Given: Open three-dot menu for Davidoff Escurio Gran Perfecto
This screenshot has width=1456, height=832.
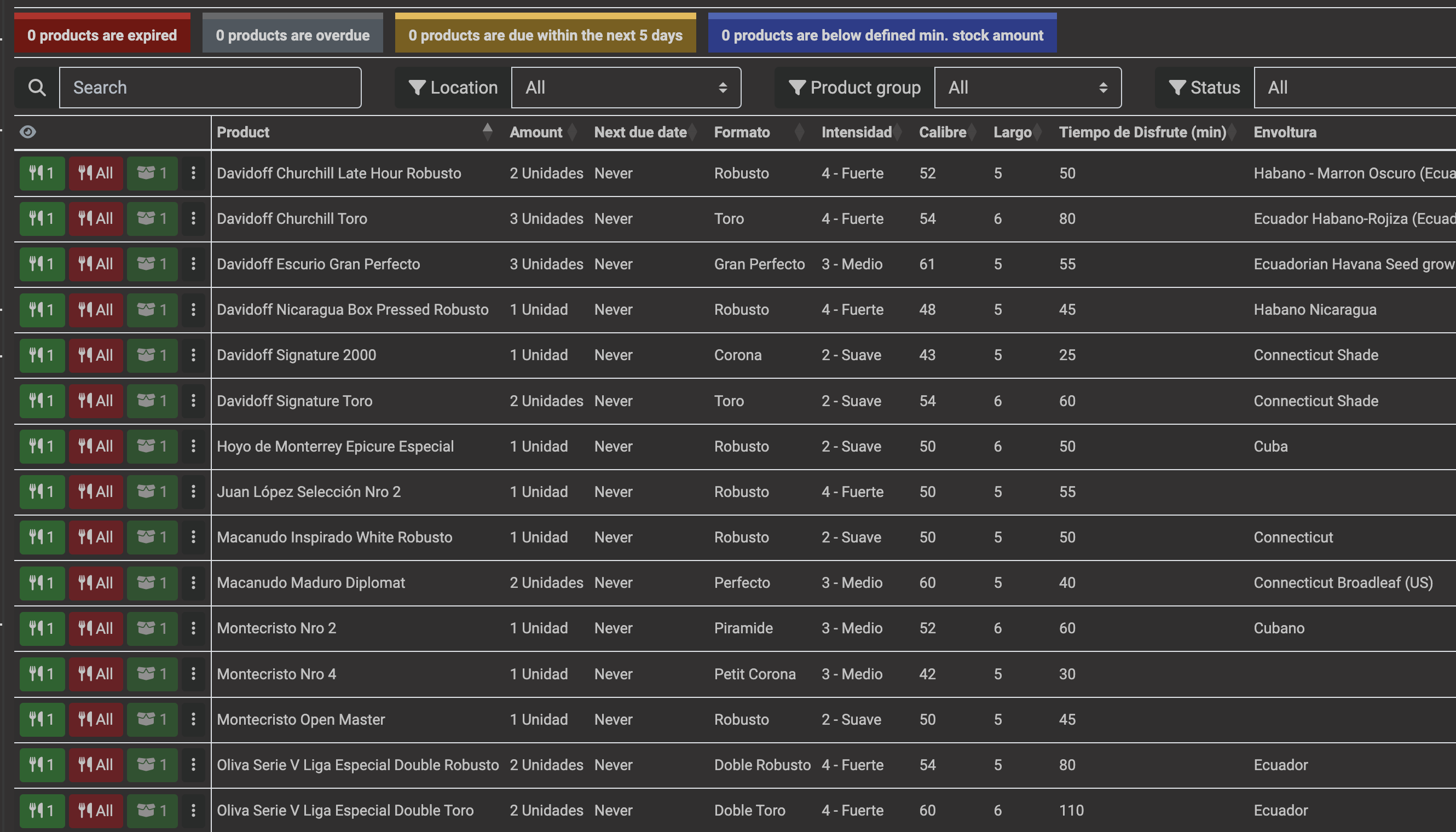Looking at the screenshot, I should 193,263.
